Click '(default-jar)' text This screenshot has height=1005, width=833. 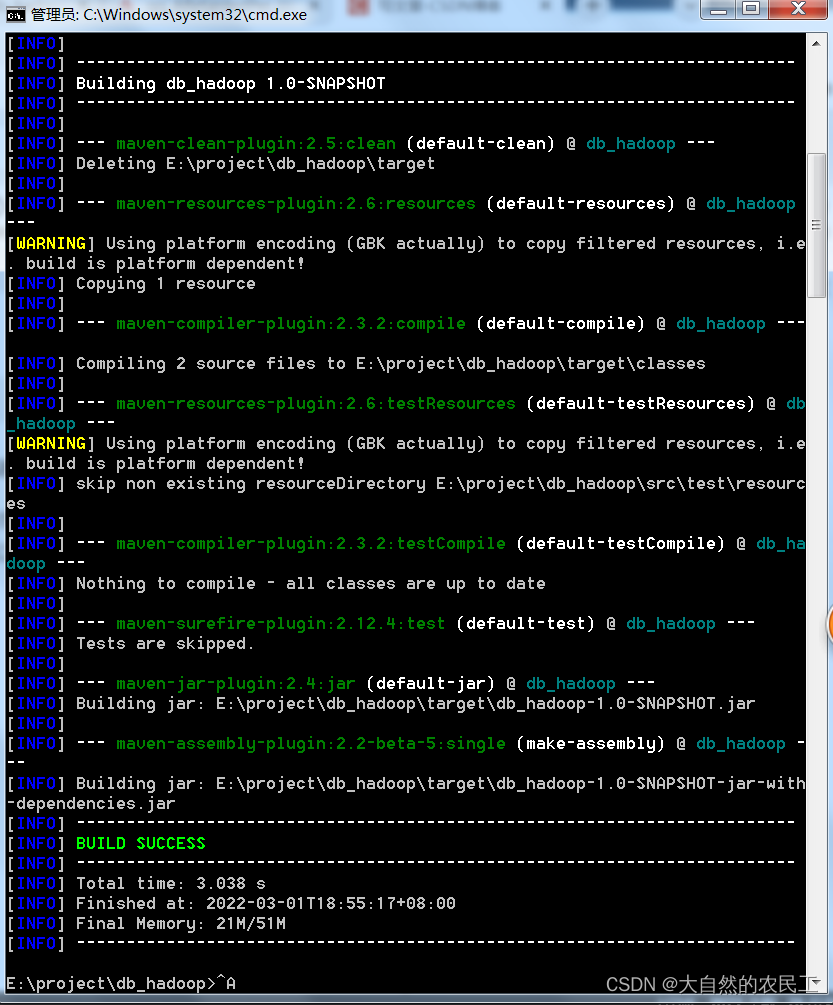tap(431, 684)
